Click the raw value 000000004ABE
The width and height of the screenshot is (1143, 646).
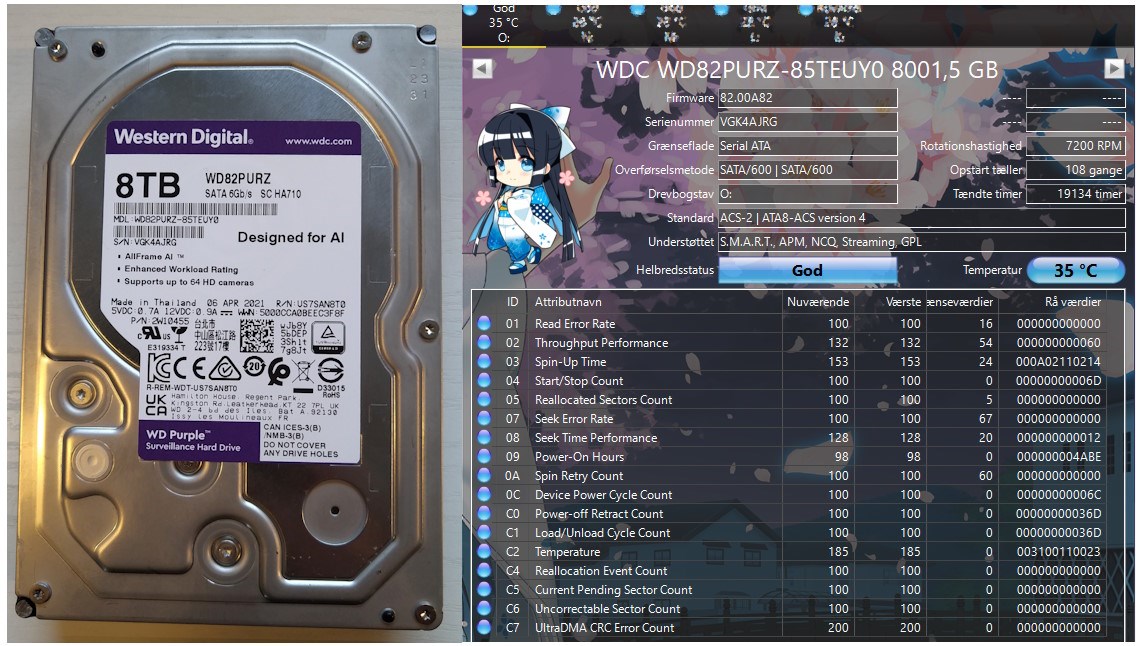pos(1058,456)
